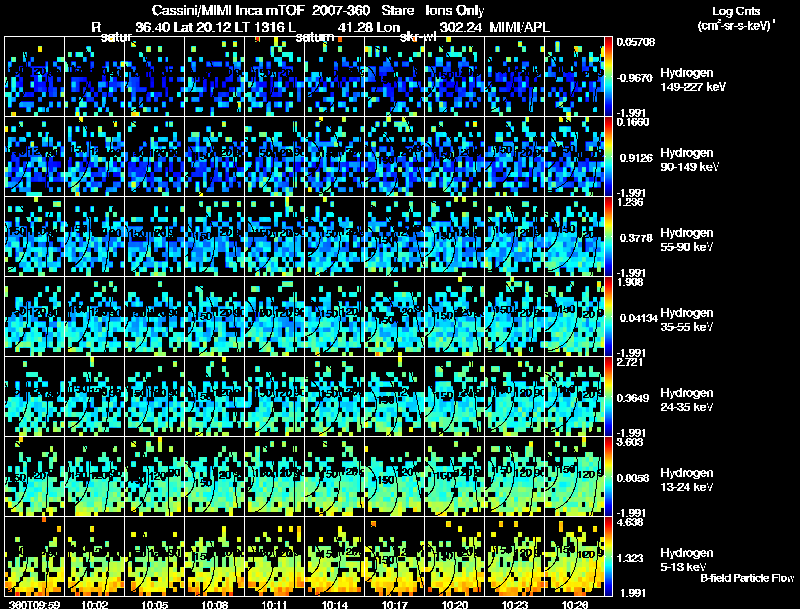800x609 pixels.
Task: Click the Hydrogen 55-90 keV color bar
Action: coord(608,237)
